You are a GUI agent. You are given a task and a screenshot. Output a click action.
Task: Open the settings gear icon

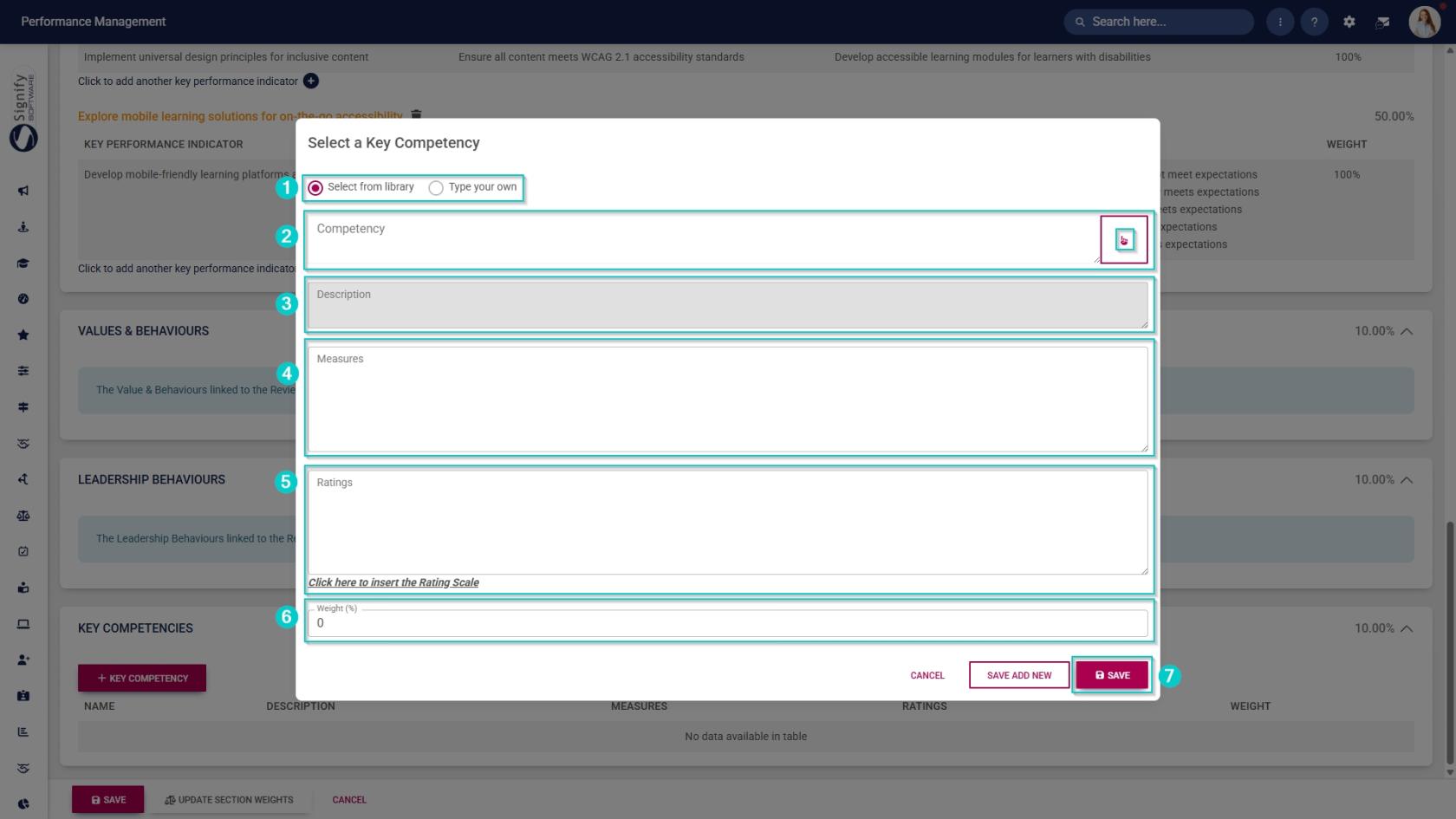[1349, 22]
